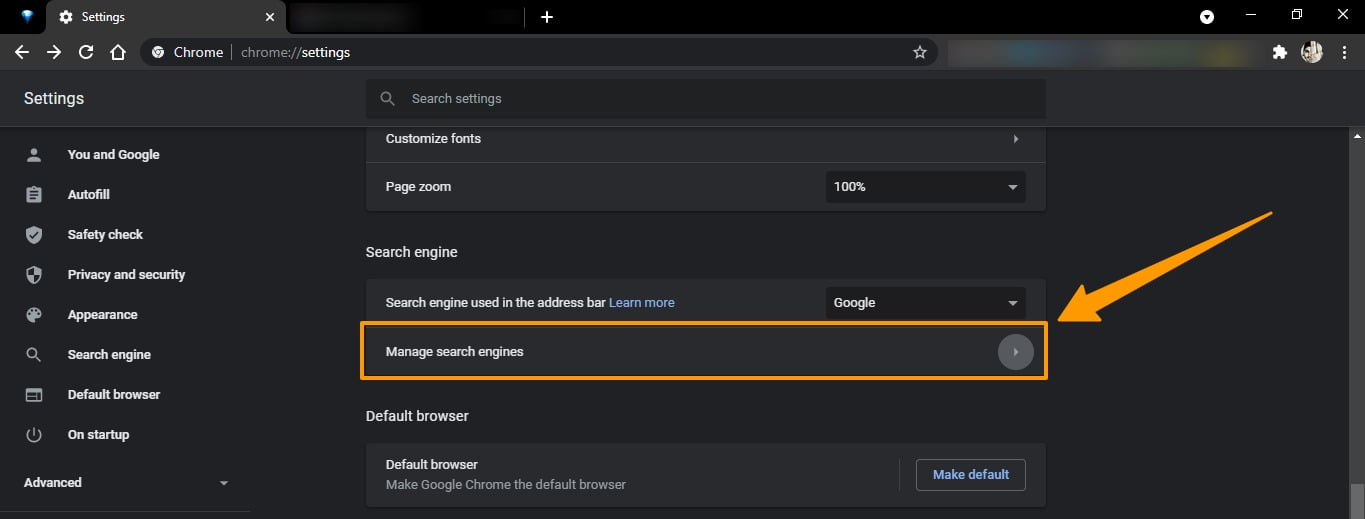Click the Privacy and security shield icon
1365x519 pixels.
point(34,274)
